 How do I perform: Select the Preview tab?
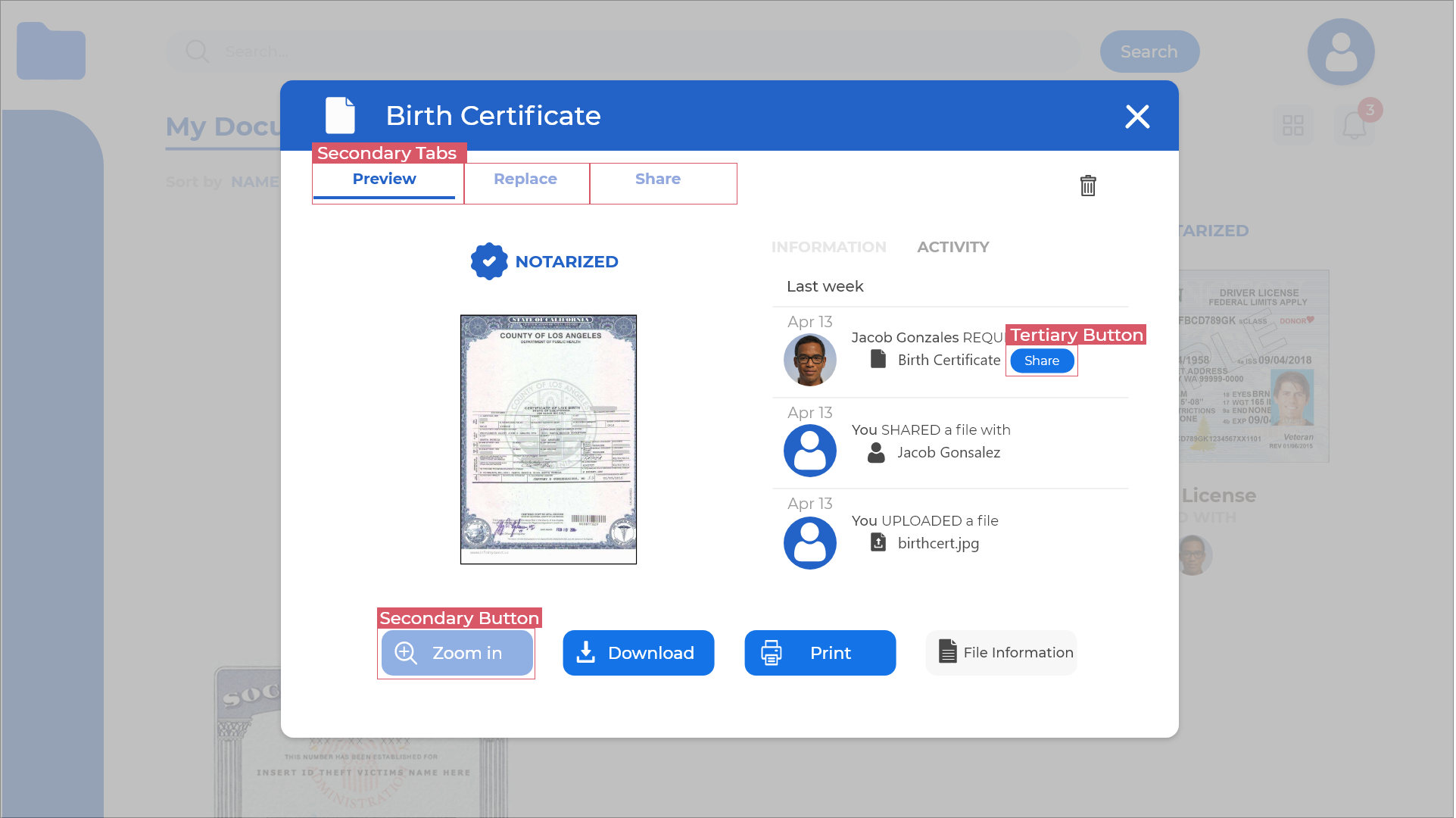tap(385, 180)
